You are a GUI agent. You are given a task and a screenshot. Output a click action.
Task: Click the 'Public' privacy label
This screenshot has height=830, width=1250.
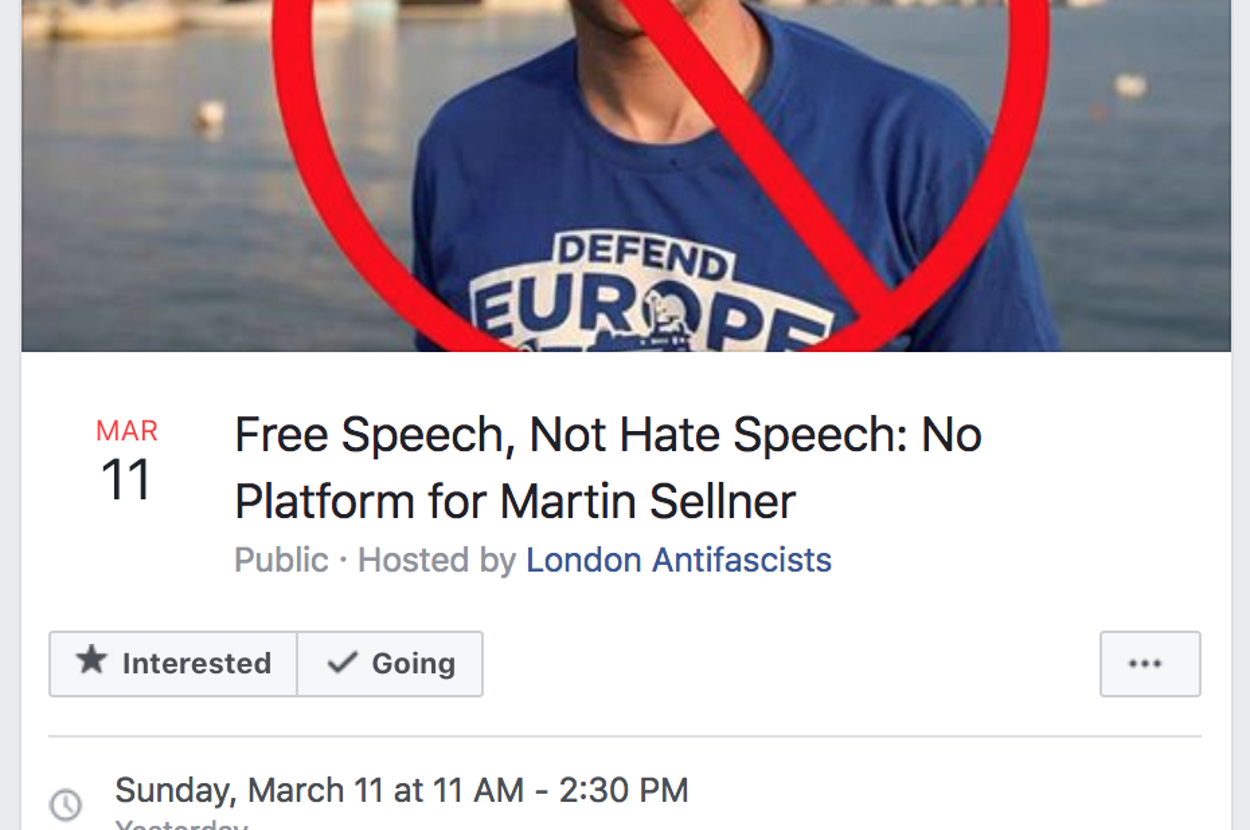coord(281,560)
